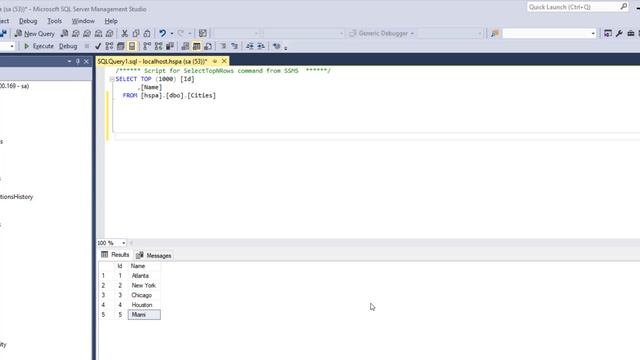
Task: Increase the line indent
Action: (x=261, y=46)
